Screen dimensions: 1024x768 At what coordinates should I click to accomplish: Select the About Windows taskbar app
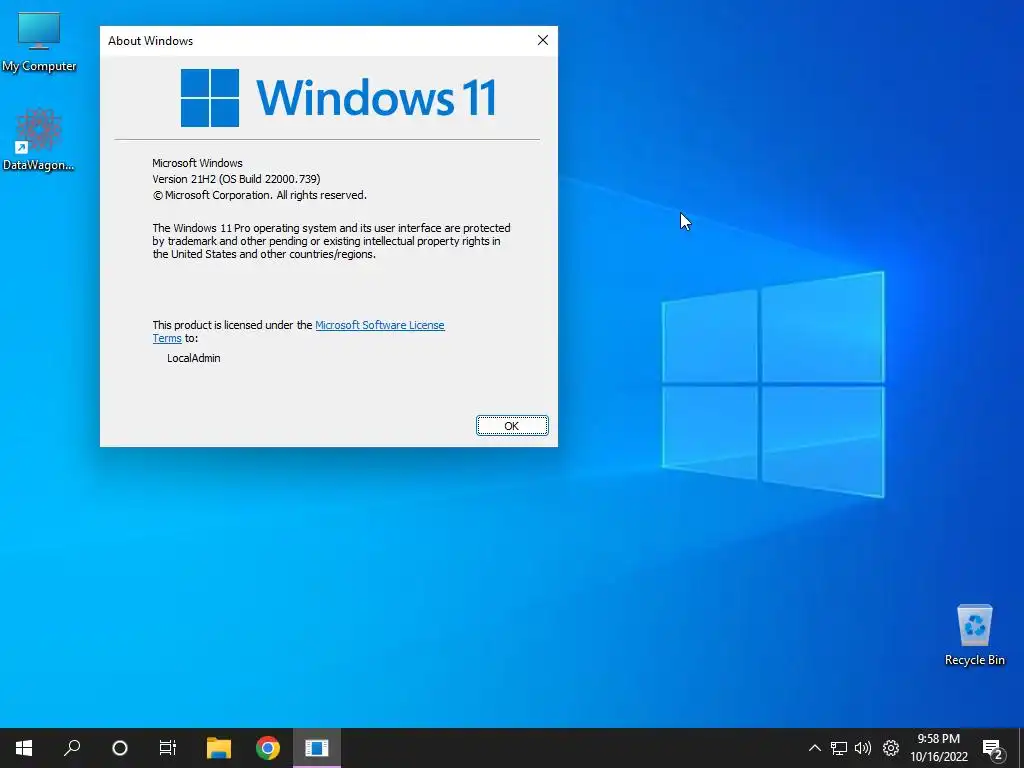tap(317, 748)
